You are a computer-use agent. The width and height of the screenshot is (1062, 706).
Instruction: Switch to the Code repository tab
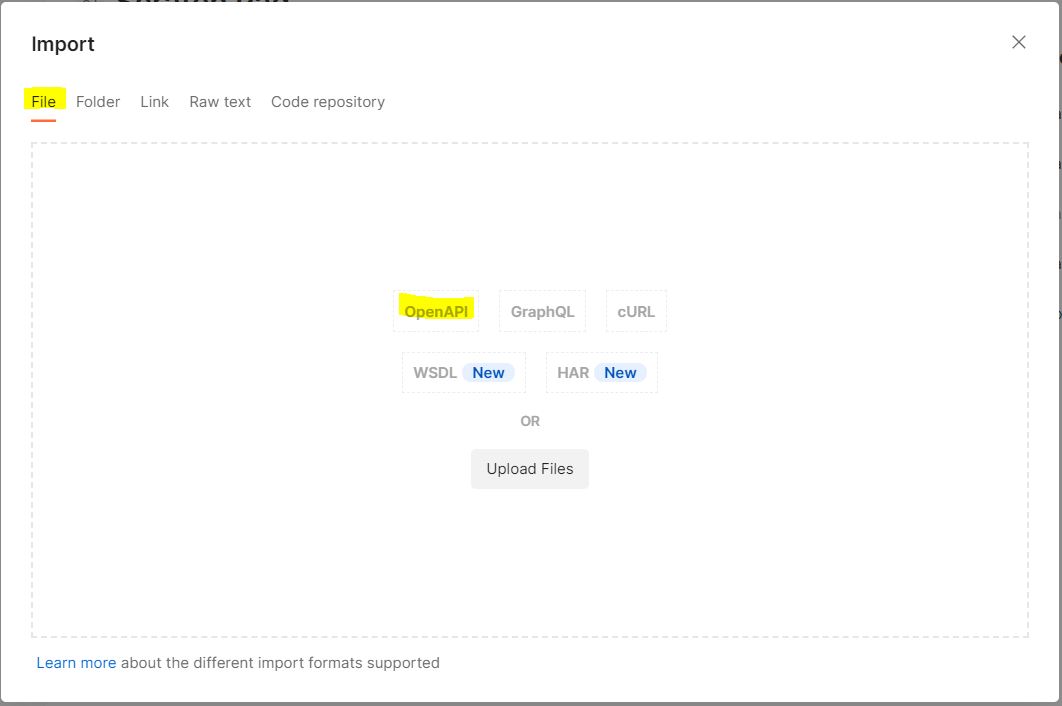point(327,101)
